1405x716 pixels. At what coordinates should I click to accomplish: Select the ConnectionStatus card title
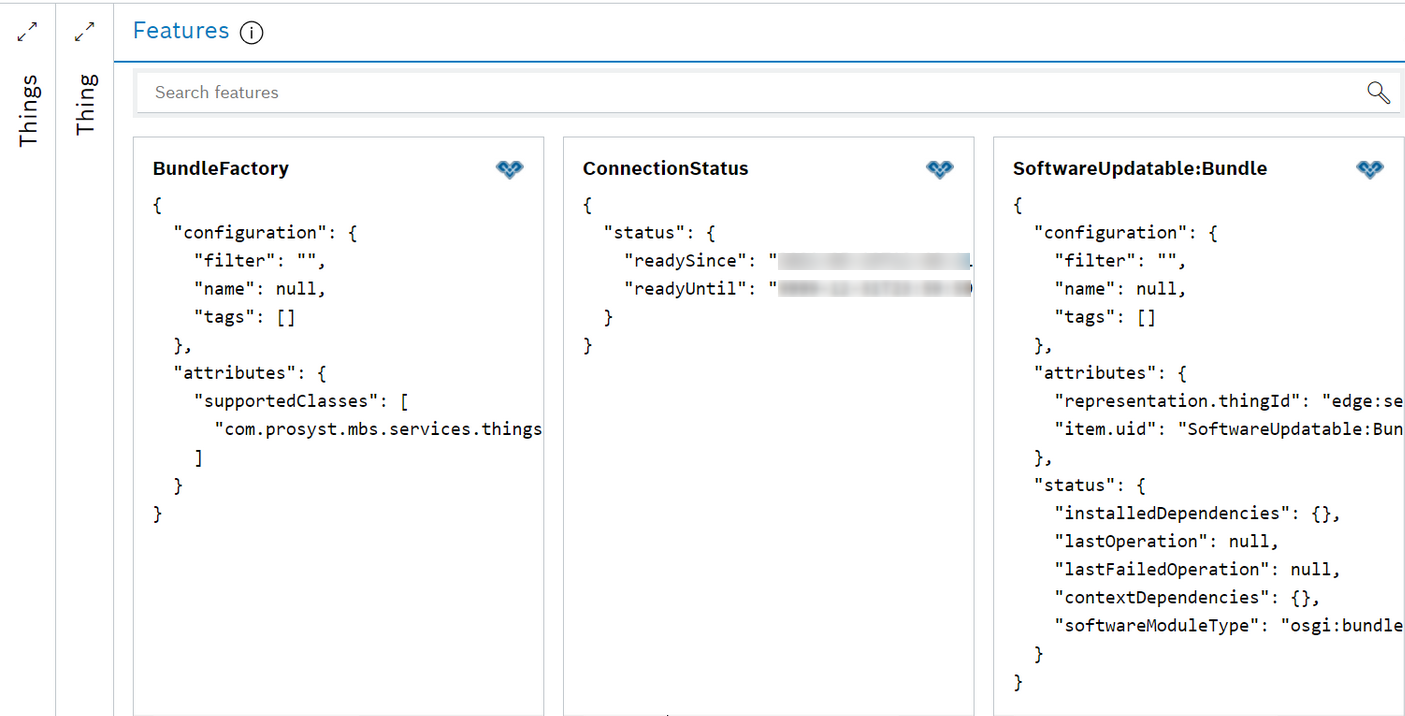665,168
